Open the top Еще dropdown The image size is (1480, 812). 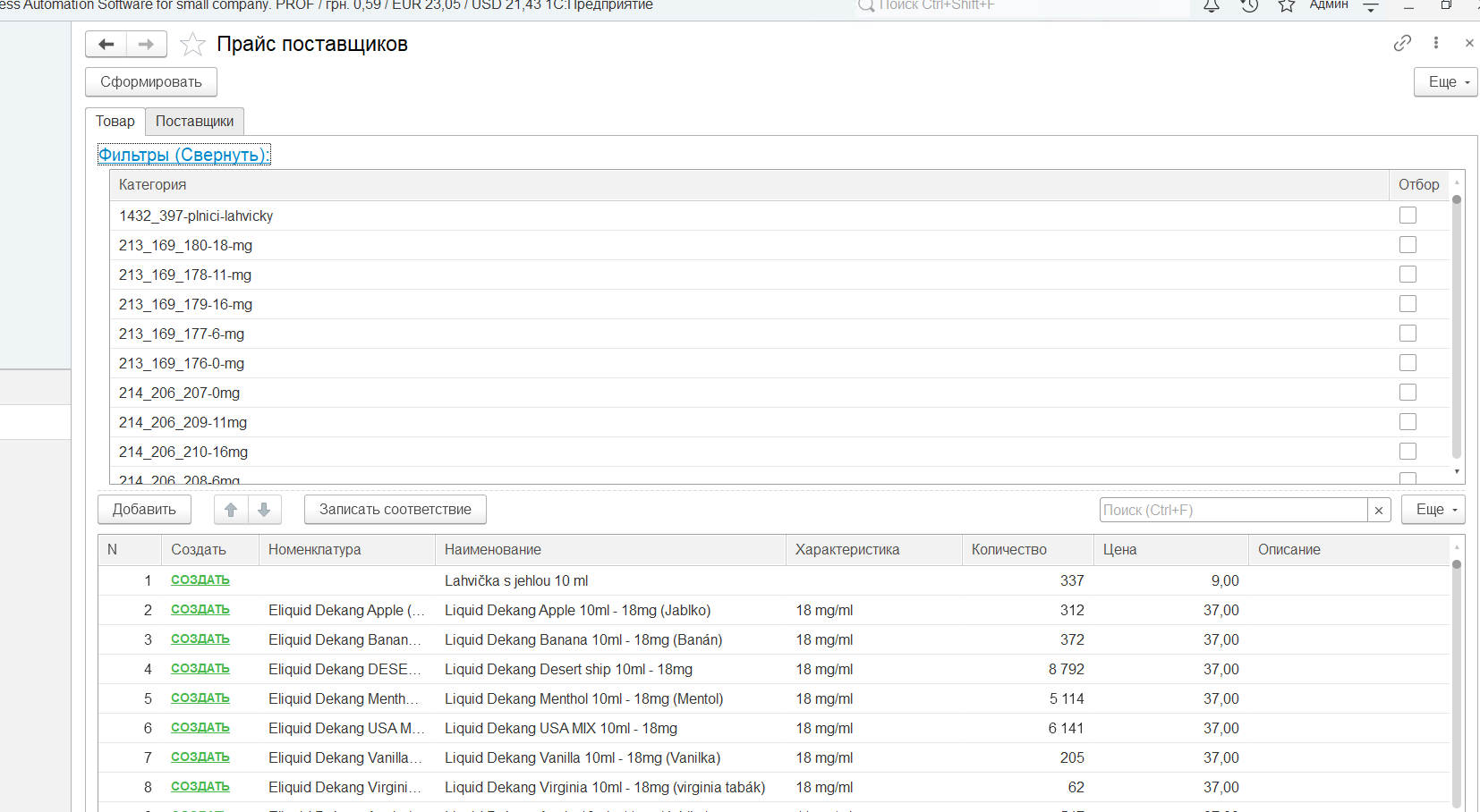pyautogui.click(x=1445, y=81)
